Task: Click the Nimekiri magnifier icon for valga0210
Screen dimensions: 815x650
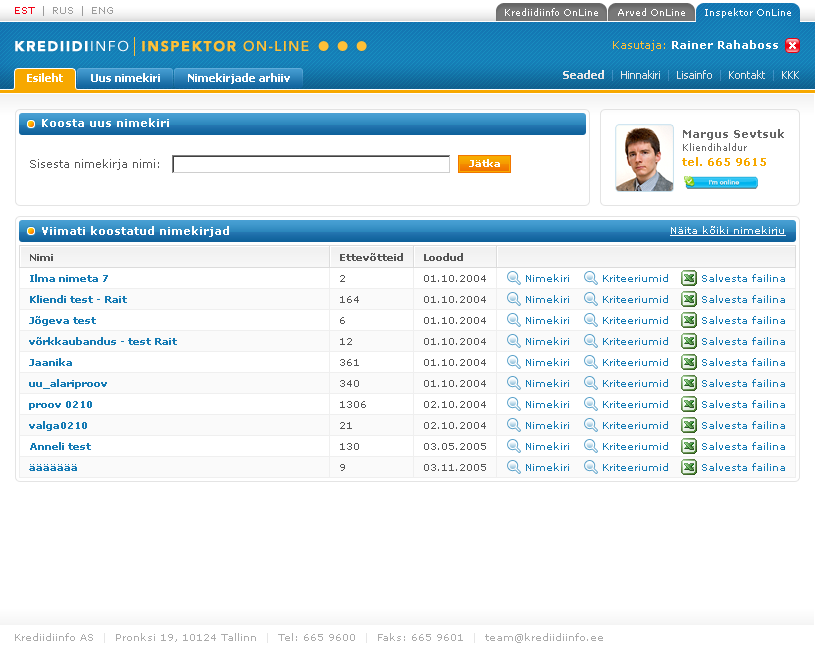Action: tap(514, 426)
